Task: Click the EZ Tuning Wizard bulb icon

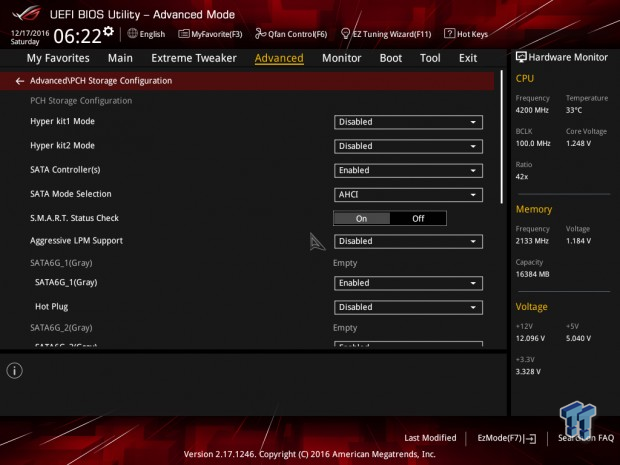Action: click(x=345, y=34)
